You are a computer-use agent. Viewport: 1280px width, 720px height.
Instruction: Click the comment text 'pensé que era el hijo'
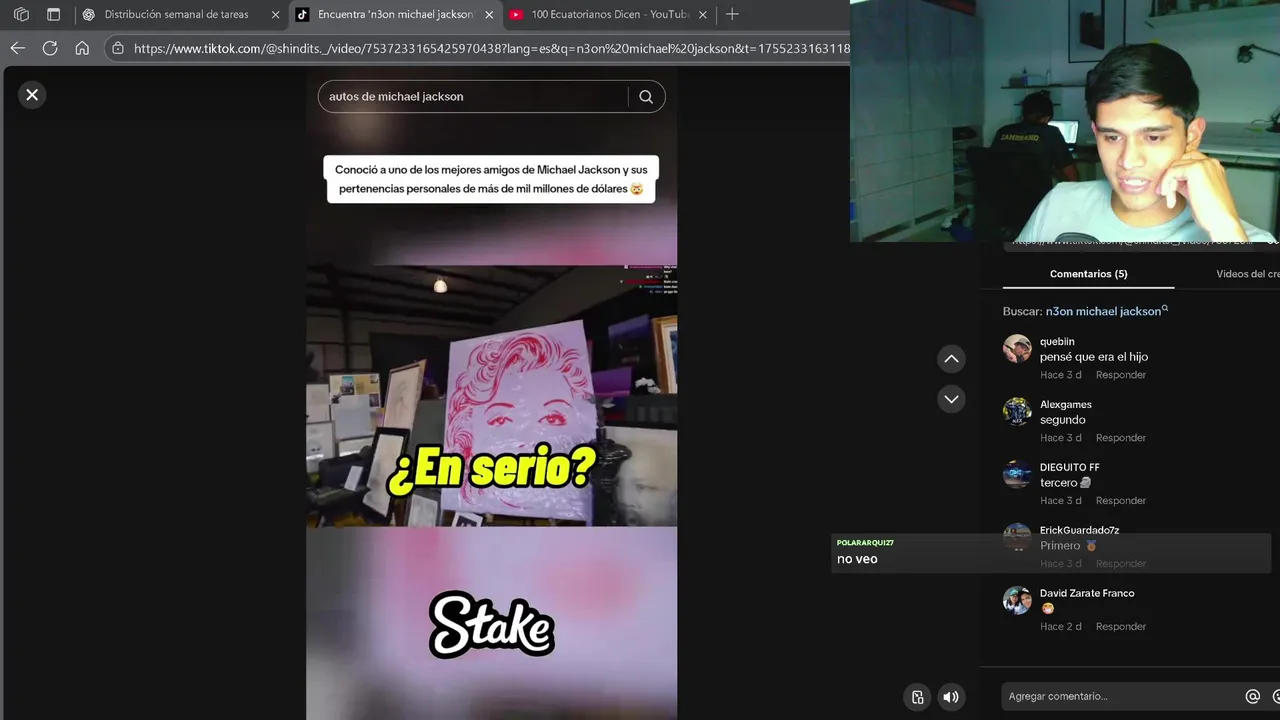tap(1094, 357)
